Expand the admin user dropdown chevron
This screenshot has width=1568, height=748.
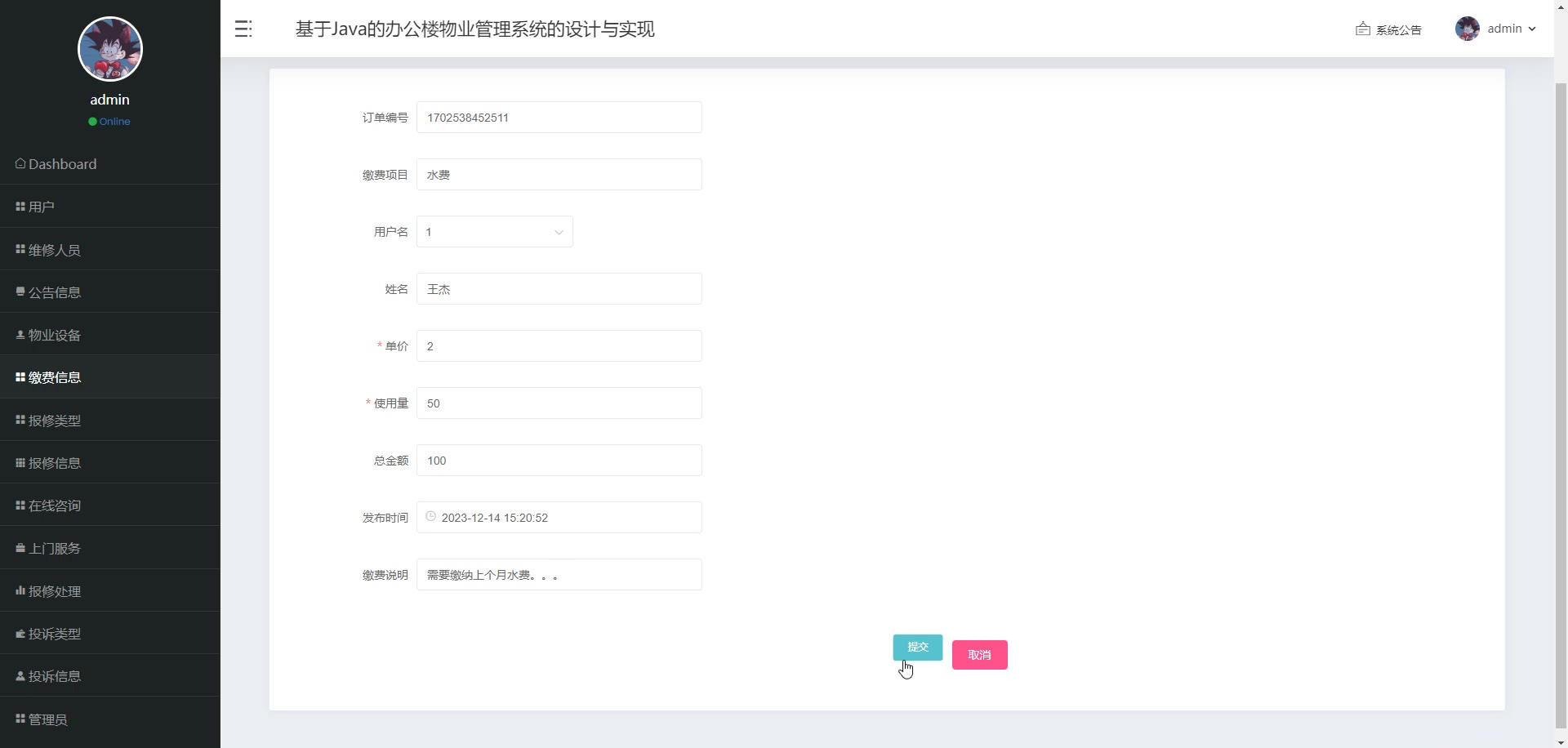[x=1532, y=29]
